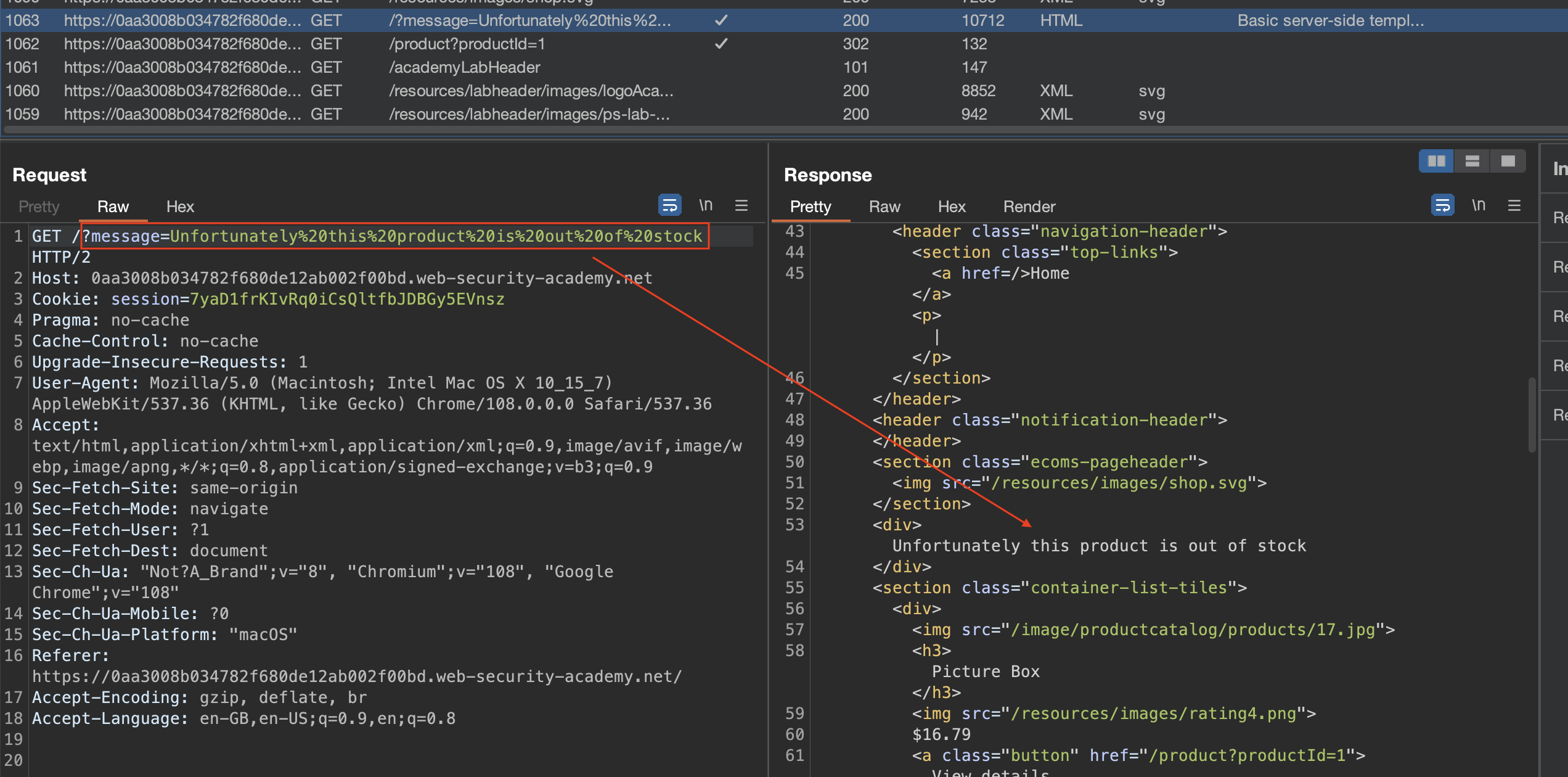Screen dimensions: 1568x777
Task: Click TLS checkmark on request 1062
Action: pyautogui.click(x=721, y=44)
